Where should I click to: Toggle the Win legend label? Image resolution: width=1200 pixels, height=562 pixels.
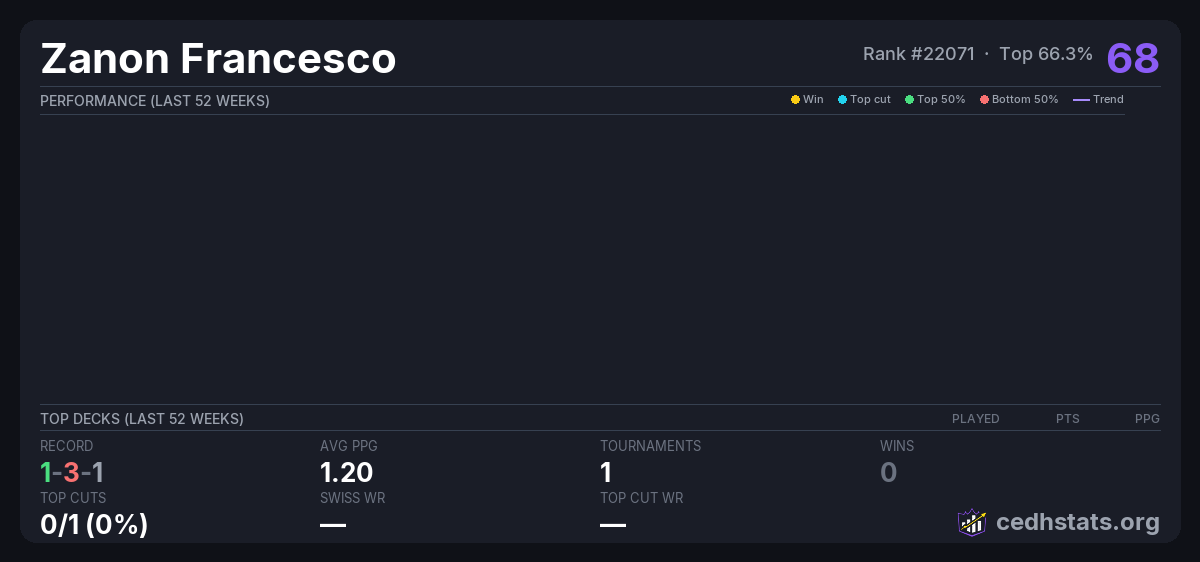[x=813, y=100]
